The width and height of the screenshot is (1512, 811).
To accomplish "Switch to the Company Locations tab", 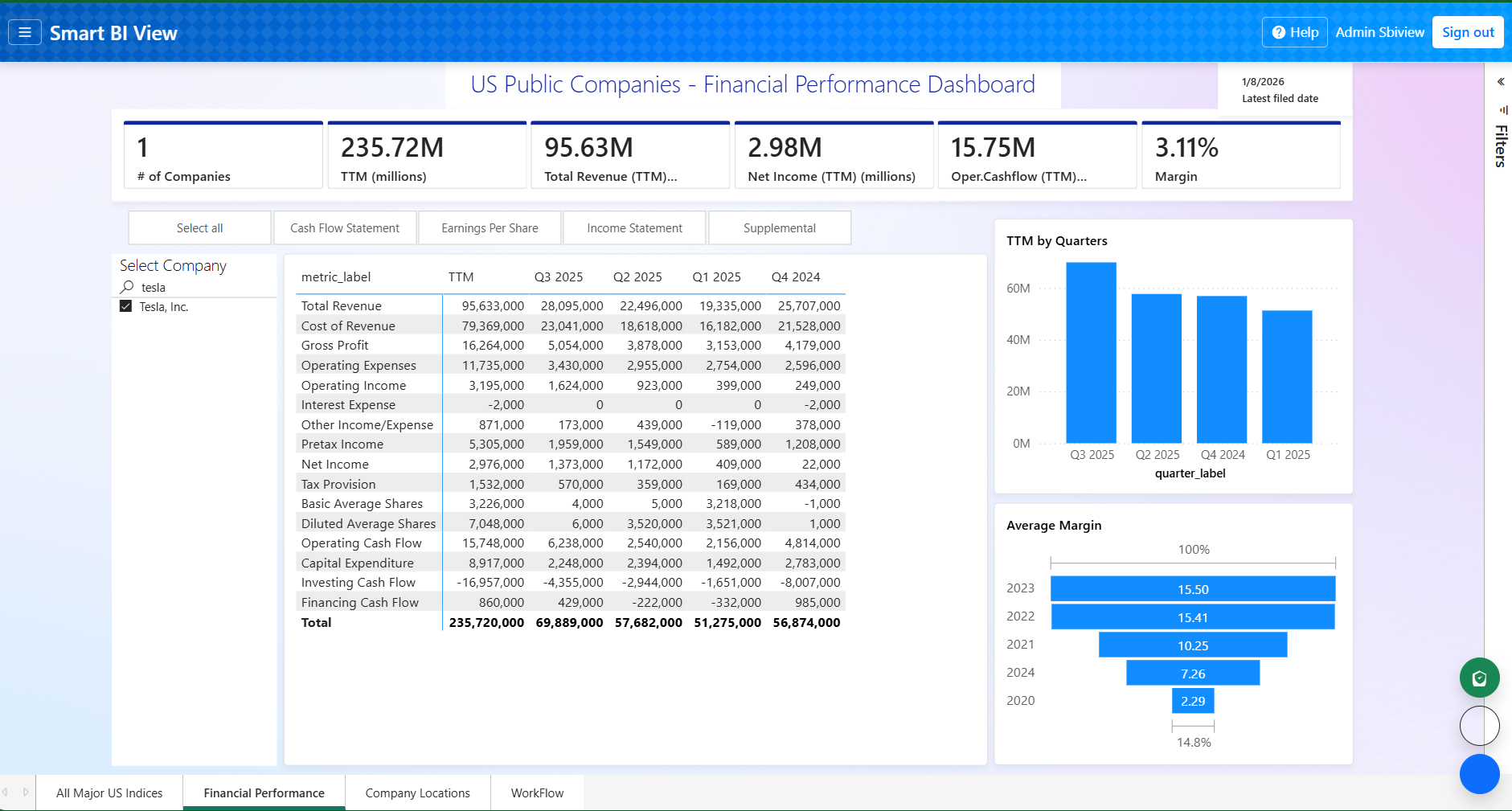I will (x=417, y=793).
